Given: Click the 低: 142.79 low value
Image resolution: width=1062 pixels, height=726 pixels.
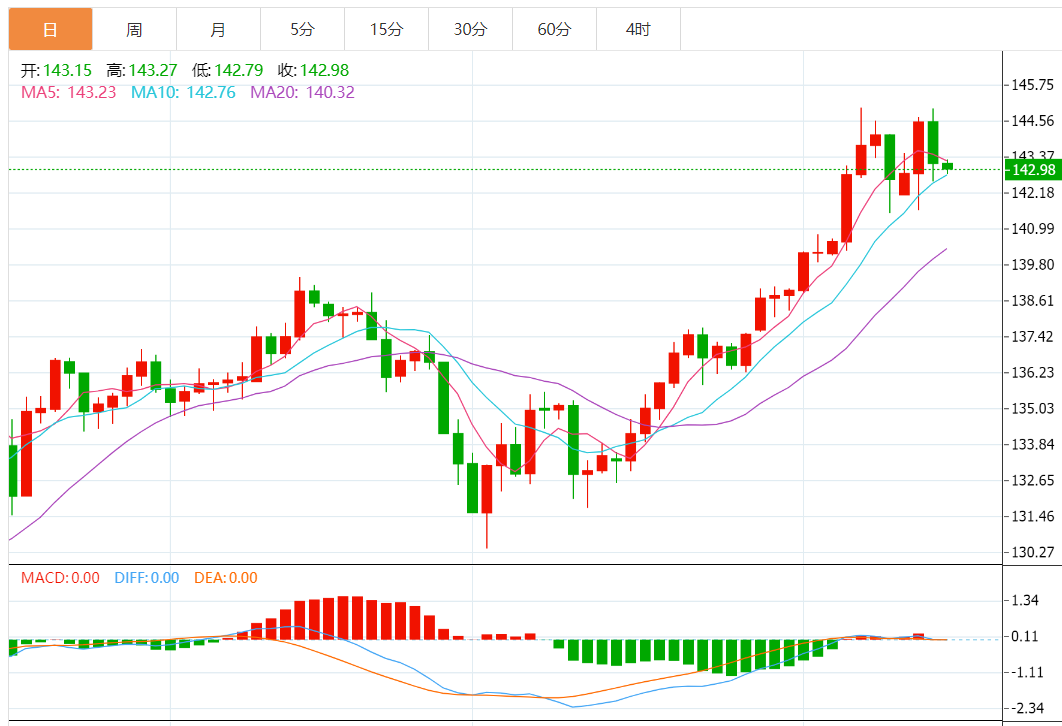Looking at the screenshot, I should click(x=228, y=70).
